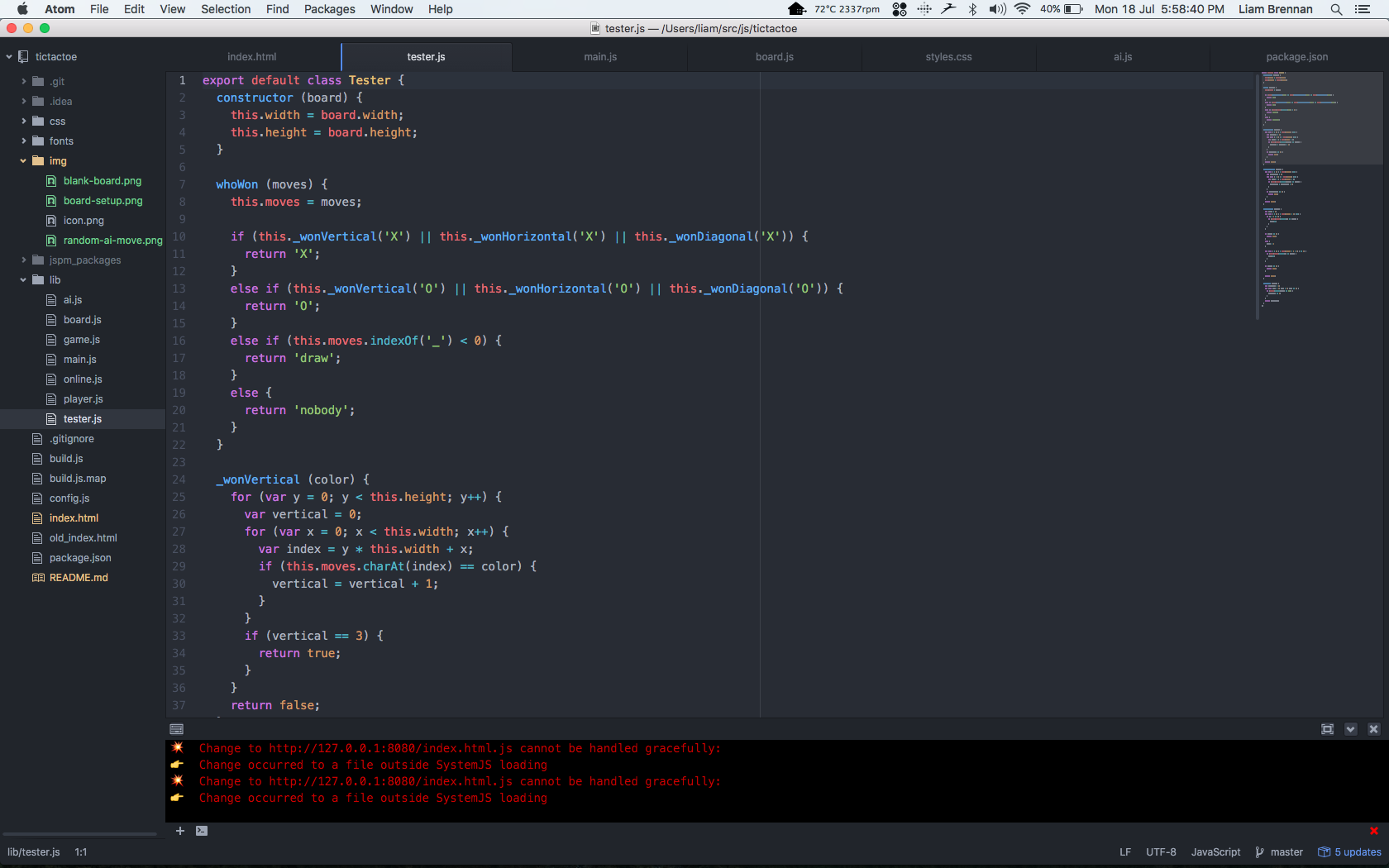Click red X to close all terminals

(x=1373, y=831)
